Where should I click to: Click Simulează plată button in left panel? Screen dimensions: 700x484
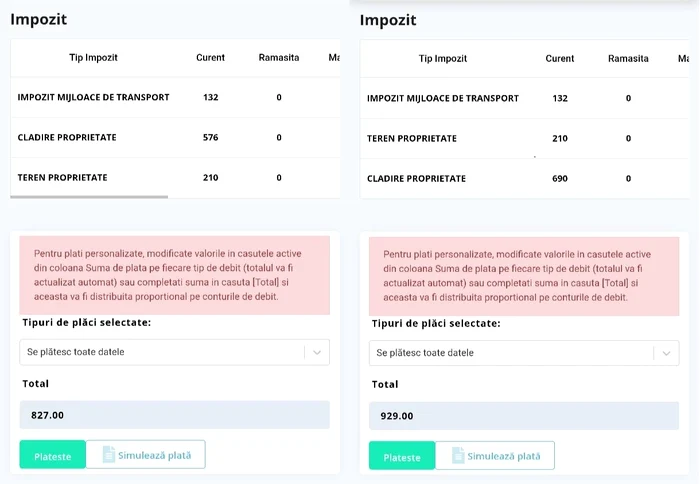click(145, 455)
